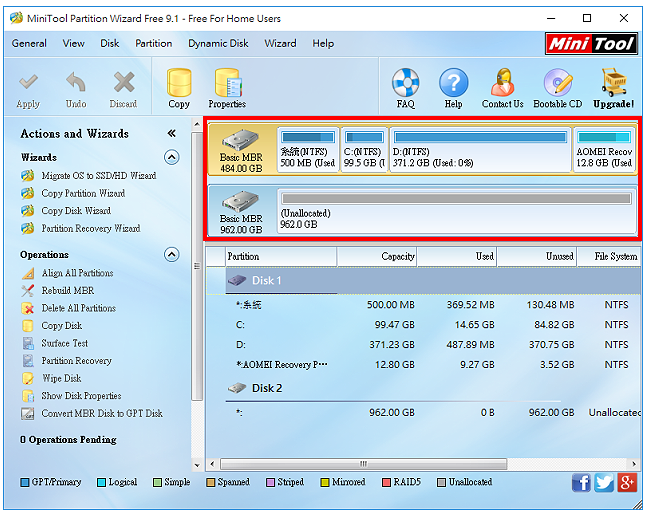Start Migrate OS to SSD/HD Wizard
650x516 pixels.
99,176
